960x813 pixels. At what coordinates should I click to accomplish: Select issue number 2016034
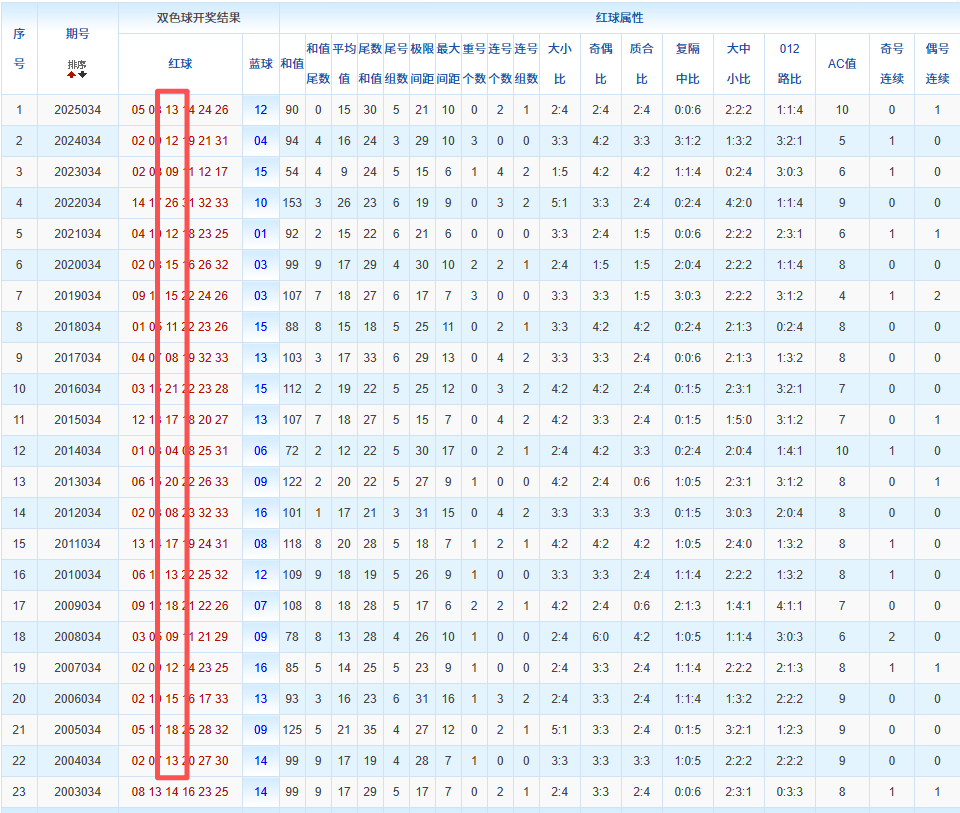tap(77, 389)
